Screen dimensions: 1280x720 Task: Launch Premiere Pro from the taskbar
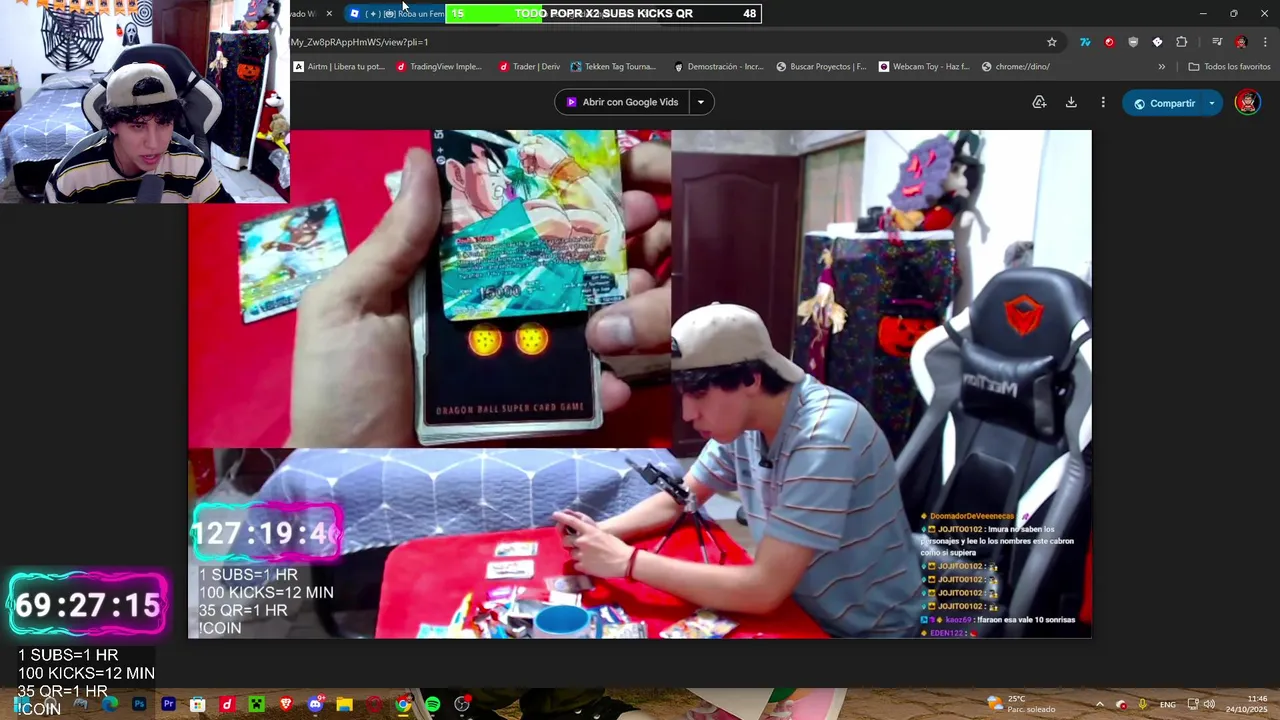168,704
